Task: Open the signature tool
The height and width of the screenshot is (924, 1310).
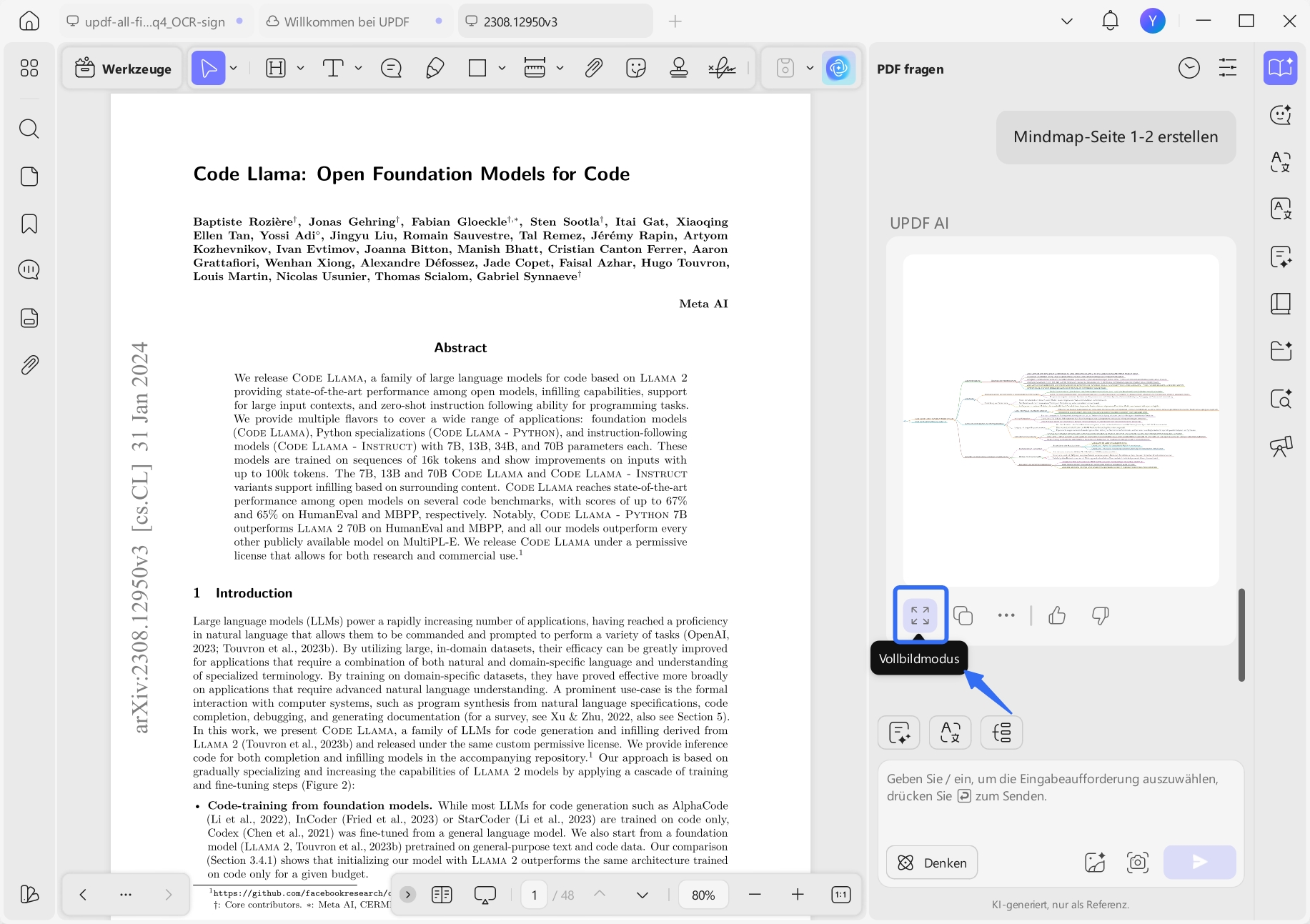Action: click(x=722, y=69)
